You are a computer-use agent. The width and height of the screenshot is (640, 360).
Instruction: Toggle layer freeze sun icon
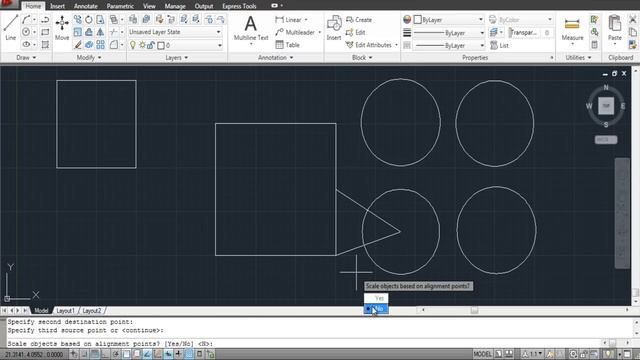[x=142, y=45]
